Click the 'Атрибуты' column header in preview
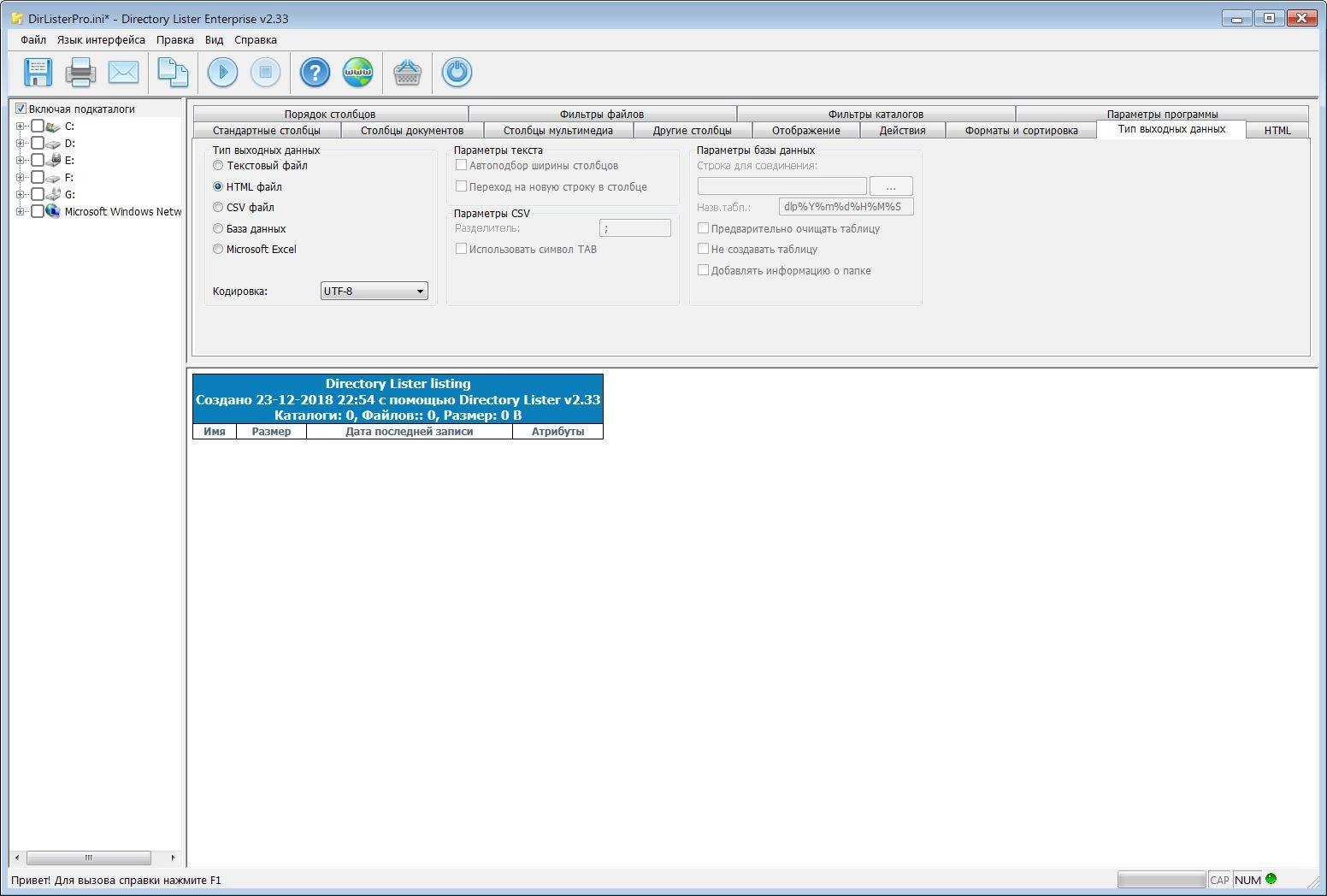Screen dimensions: 1327x896 coord(558,432)
